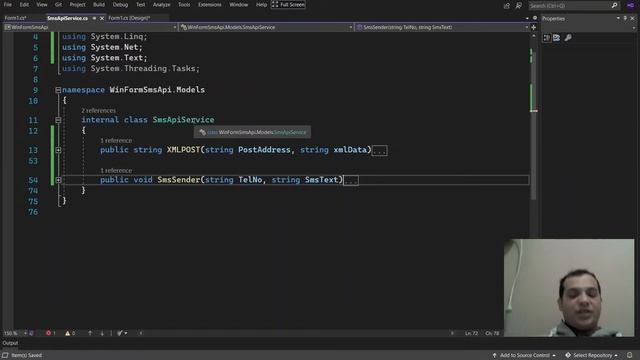Viewport: 640px width, 360px height.
Task: Open the Extensions menu
Action: pyautogui.click(x=210, y=4)
